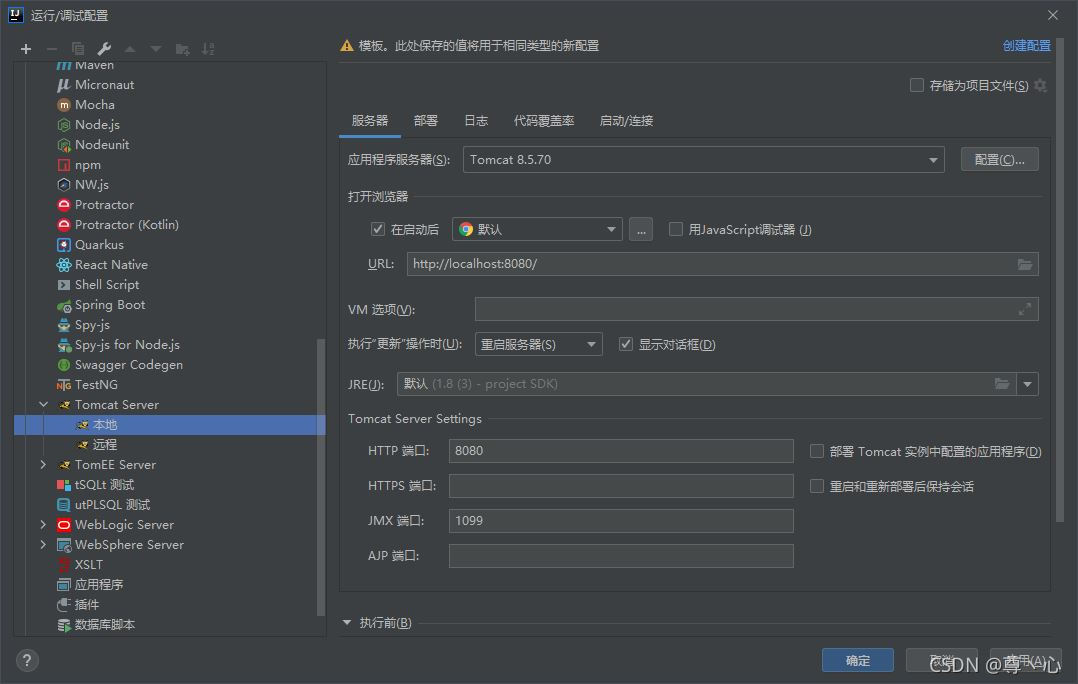Enable 重启和重新部署后保持会话 checkbox
Viewport: 1078px width, 684px height.
point(817,486)
